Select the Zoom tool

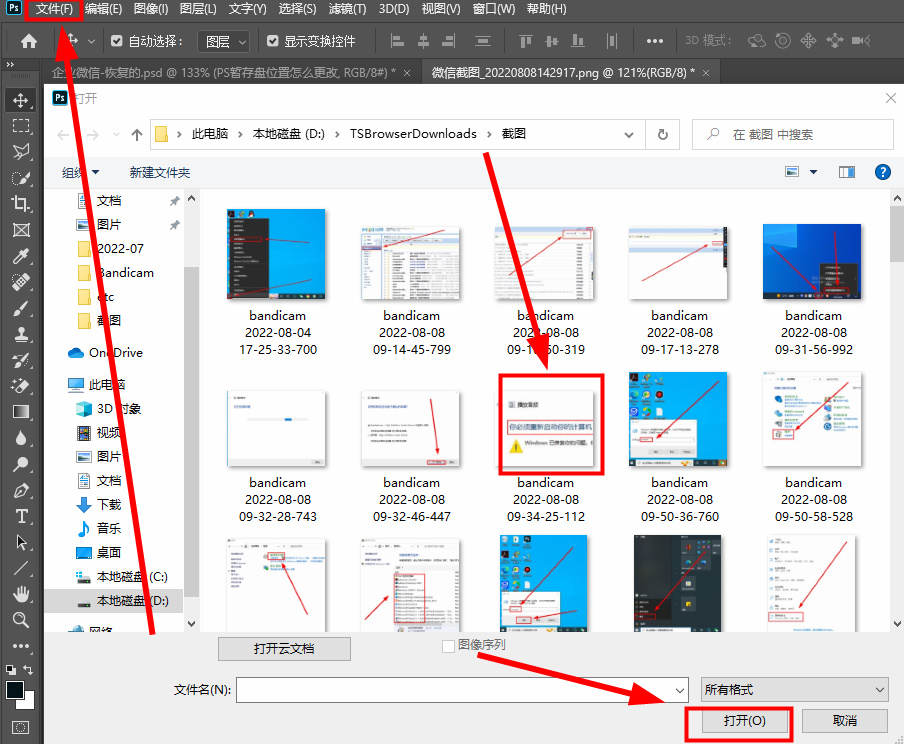point(20,620)
